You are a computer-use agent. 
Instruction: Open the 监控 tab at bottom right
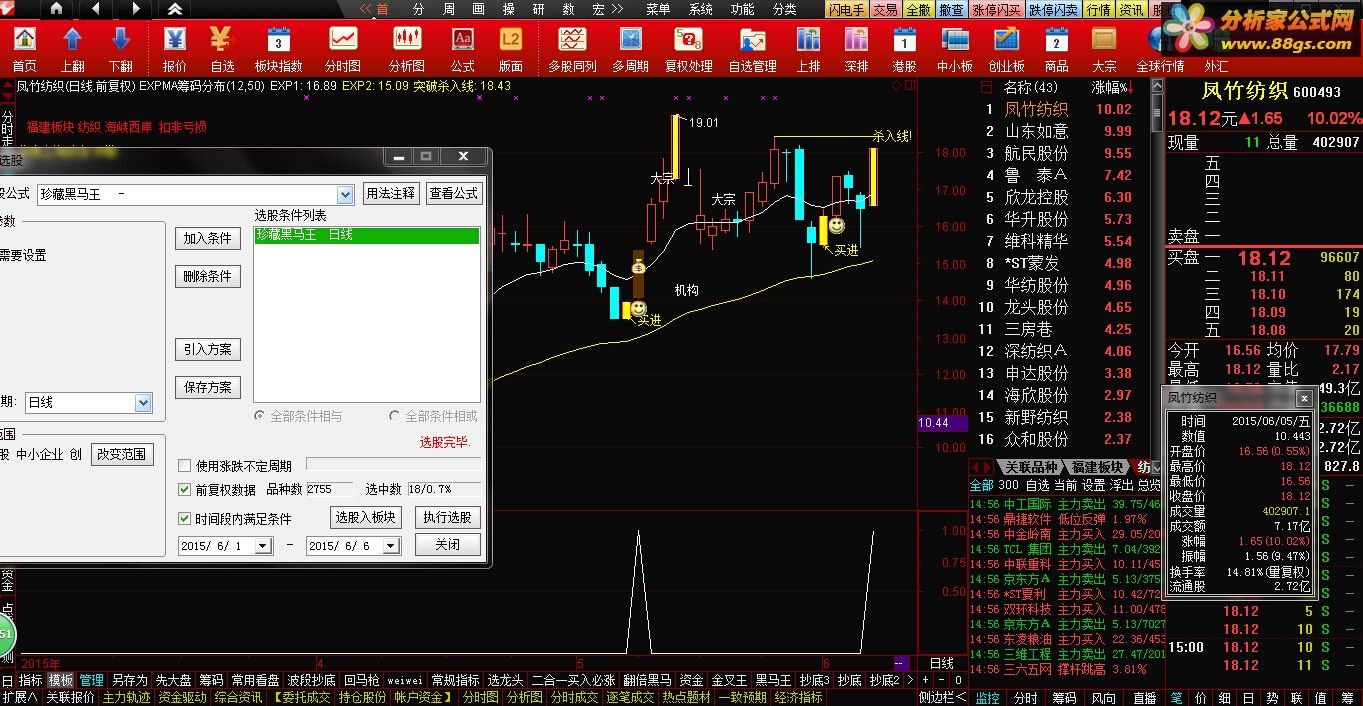pyautogui.click(x=987, y=697)
